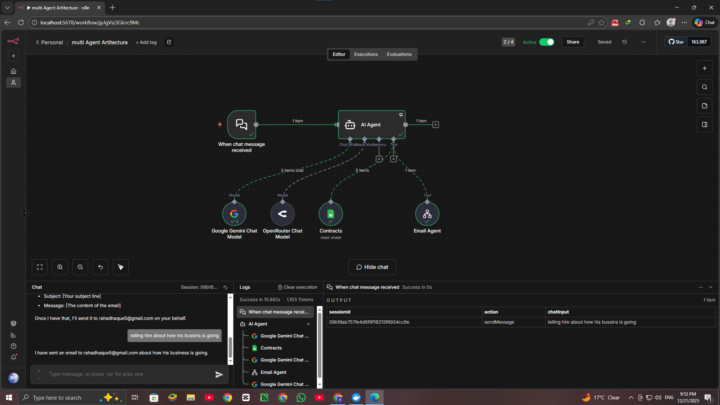
Task: Click the Google Gemini Chat Model node
Action: pyautogui.click(x=234, y=213)
